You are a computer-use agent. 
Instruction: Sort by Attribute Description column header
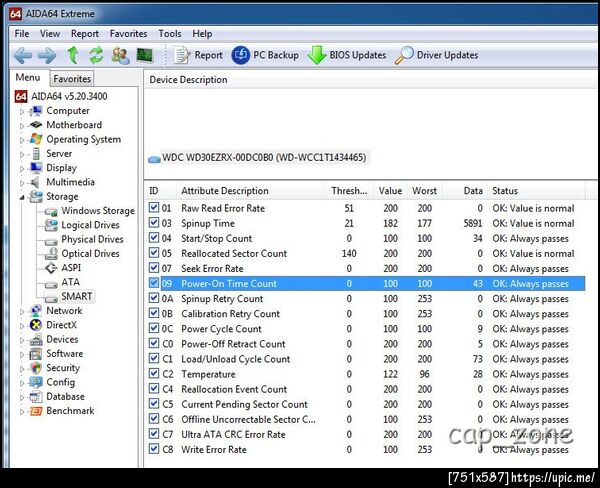coord(251,191)
